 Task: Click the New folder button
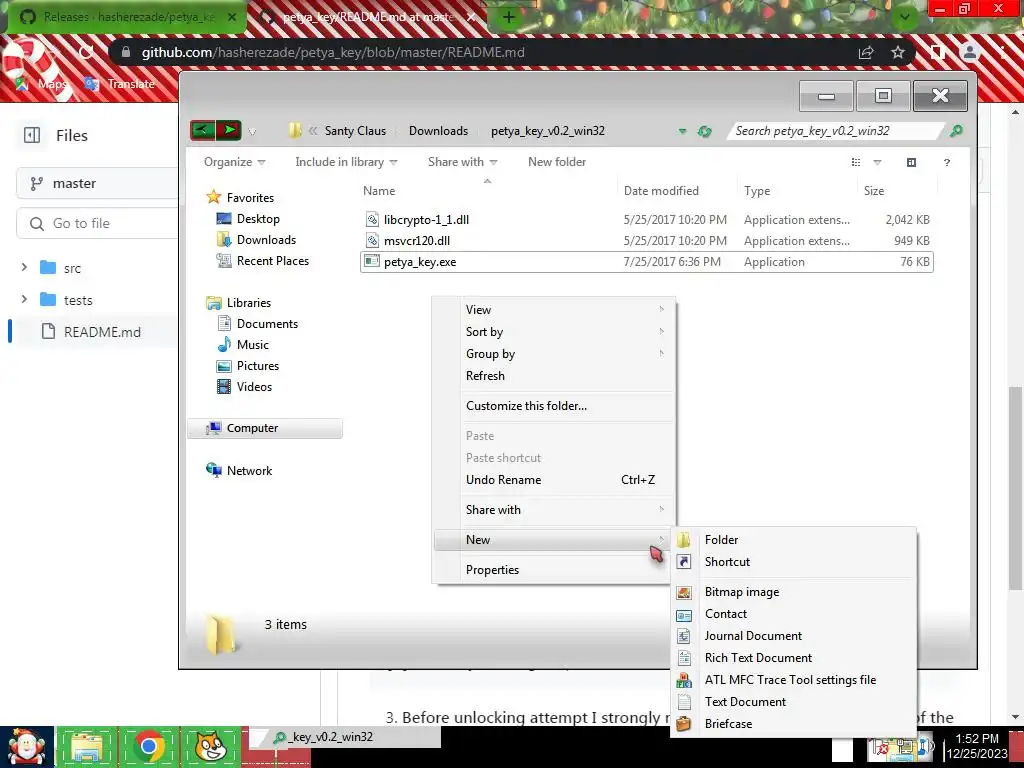[556, 162]
